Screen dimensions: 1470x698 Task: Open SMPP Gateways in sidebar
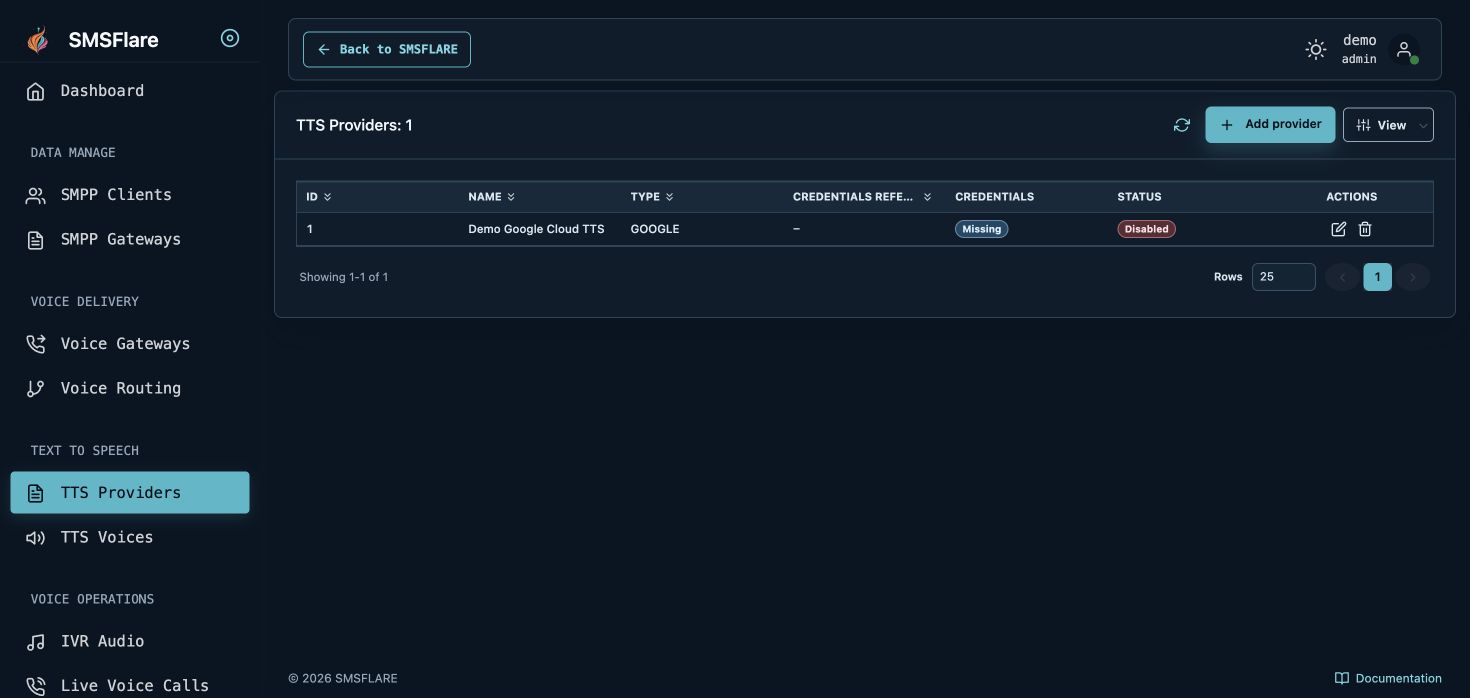(130, 240)
